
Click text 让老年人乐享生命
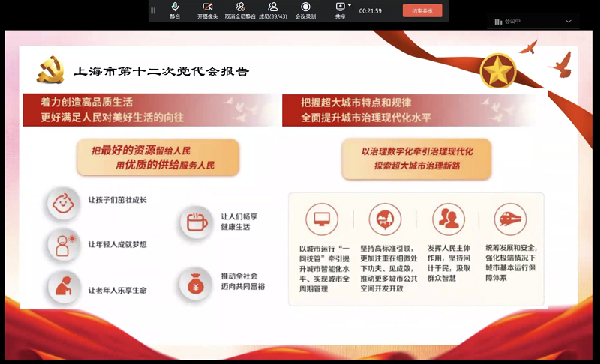click(117, 291)
